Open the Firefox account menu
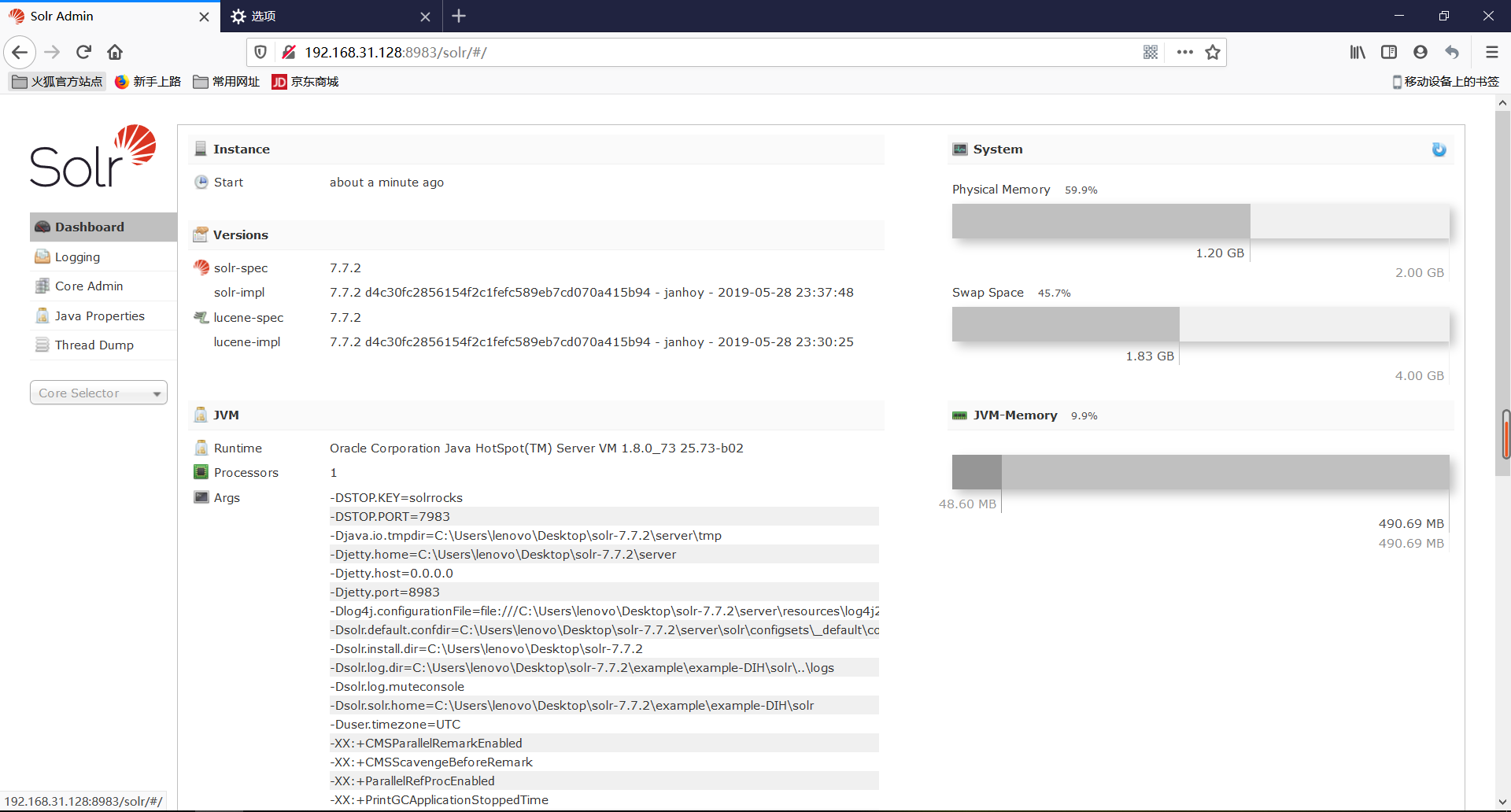 [1420, 52]
